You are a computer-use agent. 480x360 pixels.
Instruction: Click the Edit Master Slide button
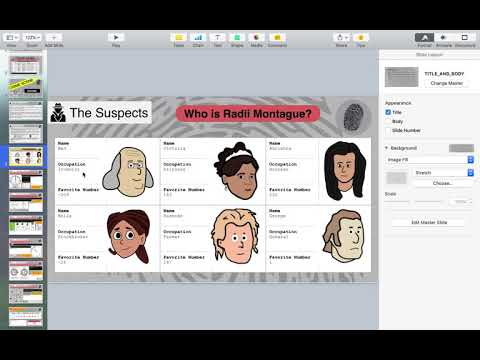click(x=429, y=222)
